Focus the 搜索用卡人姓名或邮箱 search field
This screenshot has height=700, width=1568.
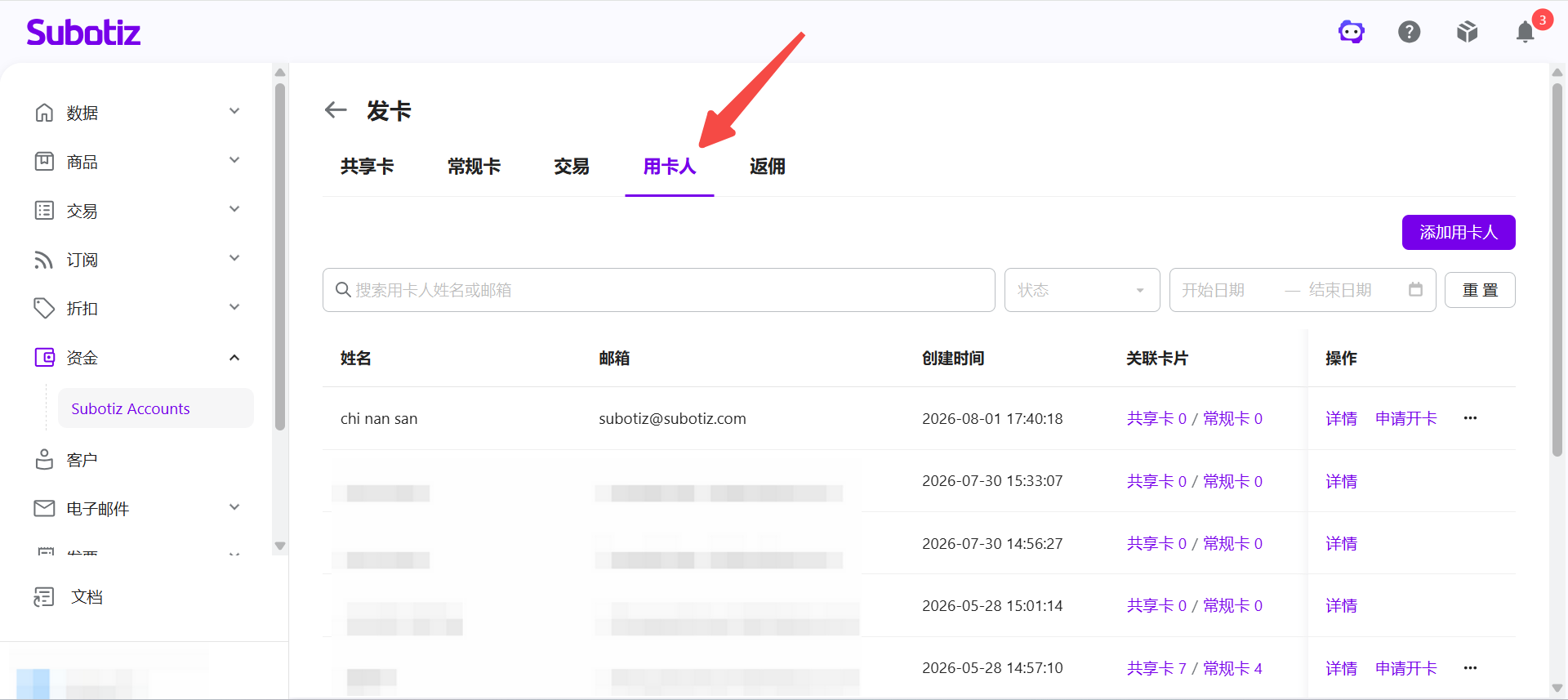(659, 290)
